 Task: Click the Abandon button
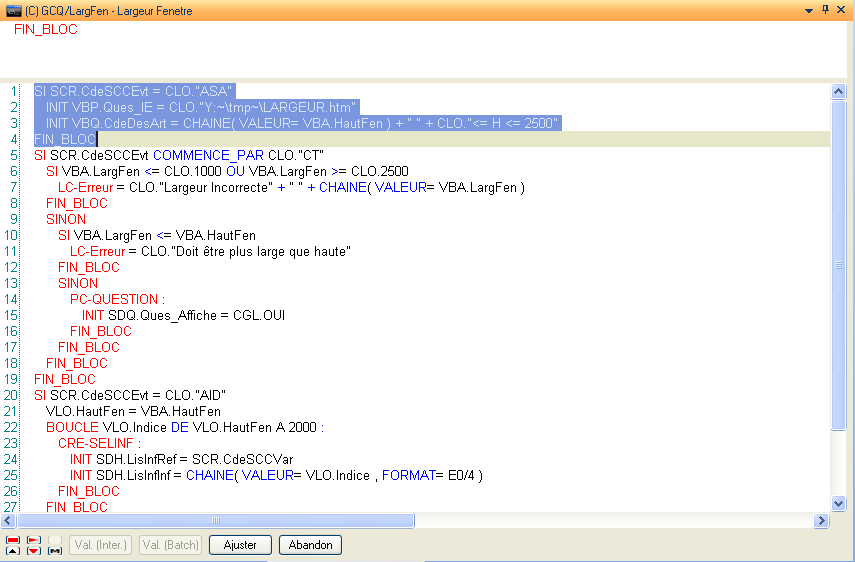tap(310, 545)
